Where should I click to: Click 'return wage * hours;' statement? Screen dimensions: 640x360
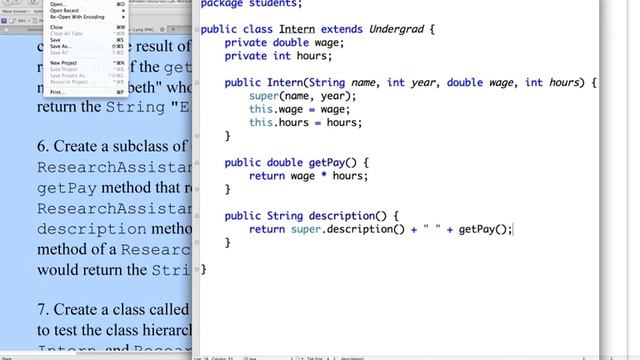click(x=309, y=176)
